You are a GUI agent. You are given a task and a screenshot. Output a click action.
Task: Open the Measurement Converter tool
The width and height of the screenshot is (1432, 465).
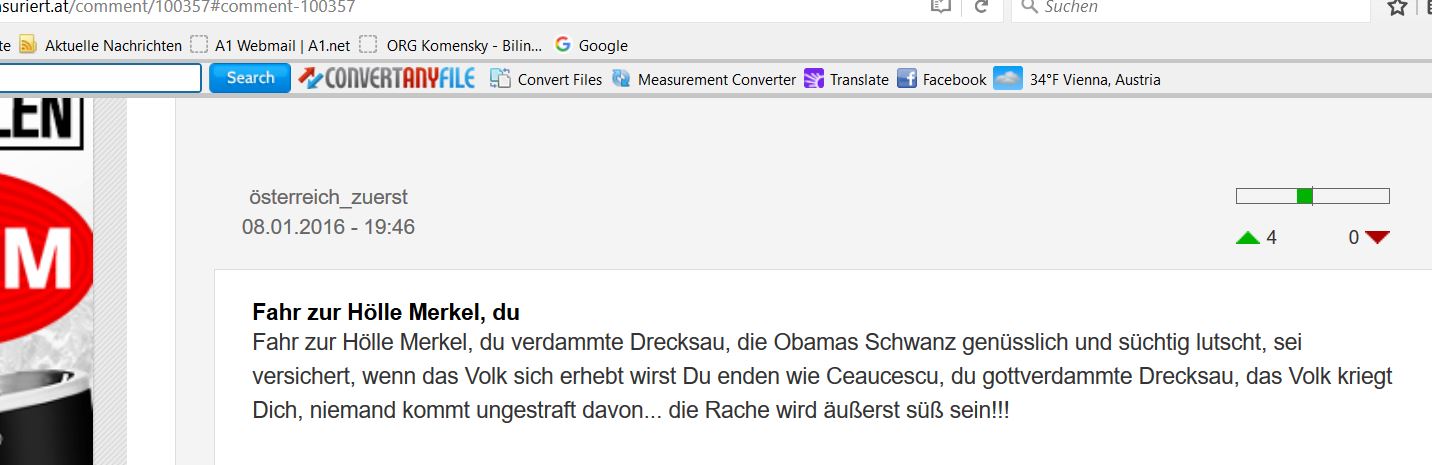click(x=622, y=79)
